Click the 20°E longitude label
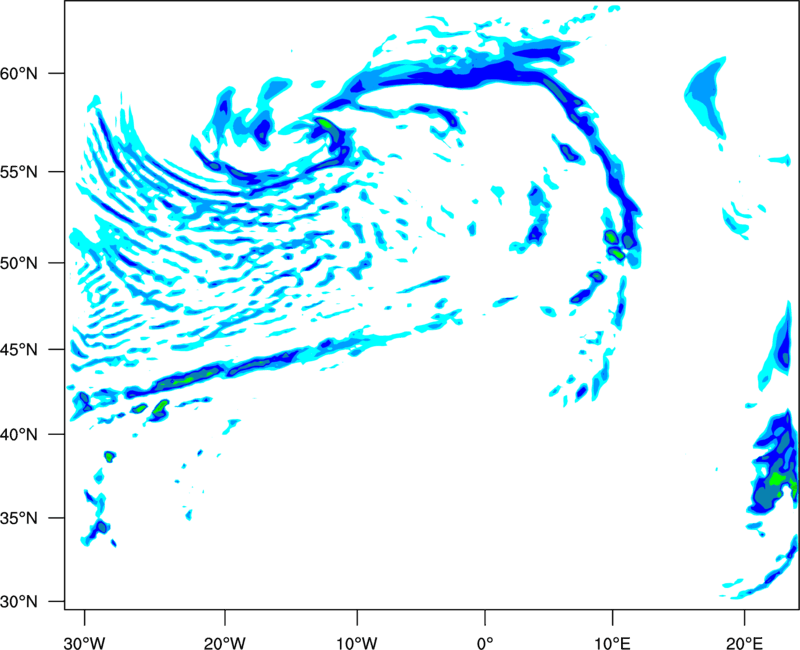 744,643
